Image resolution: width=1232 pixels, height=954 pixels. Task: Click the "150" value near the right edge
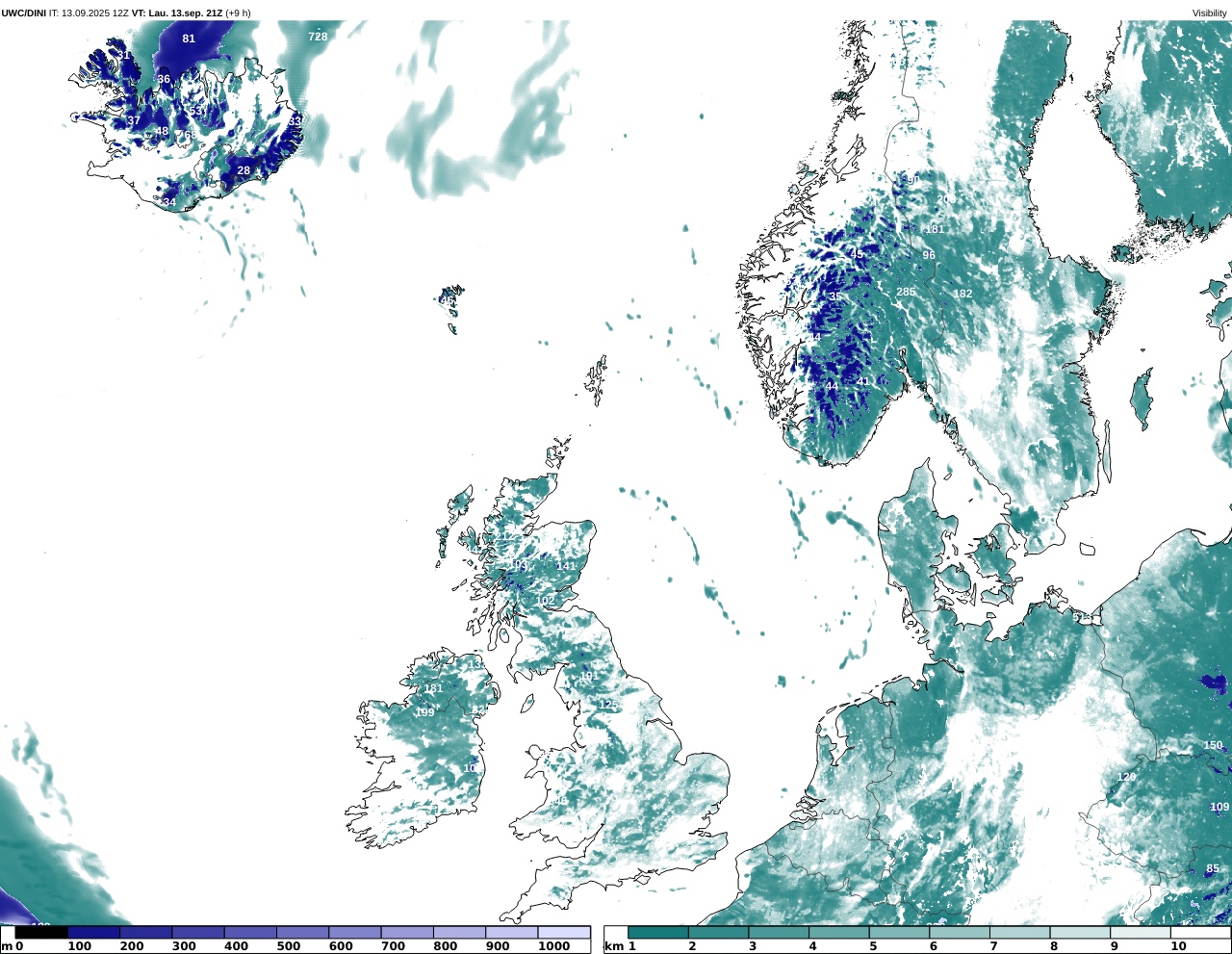pyautogui.click(x=1213, y=745)
